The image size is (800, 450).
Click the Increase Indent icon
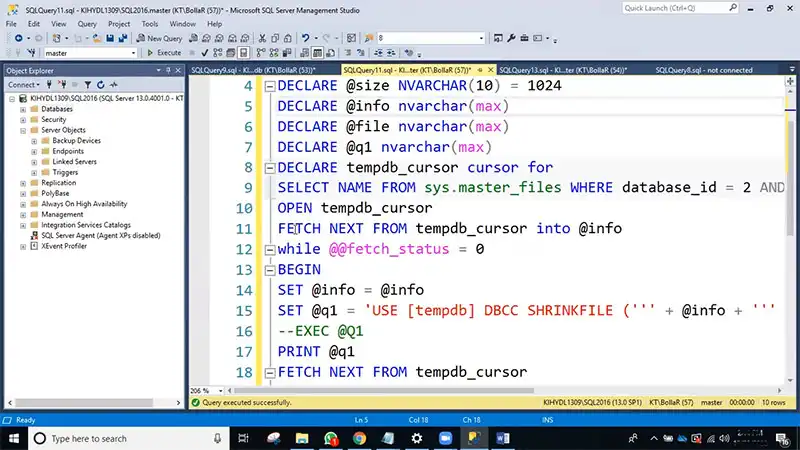pyautogui.click(x=391, y=53)
